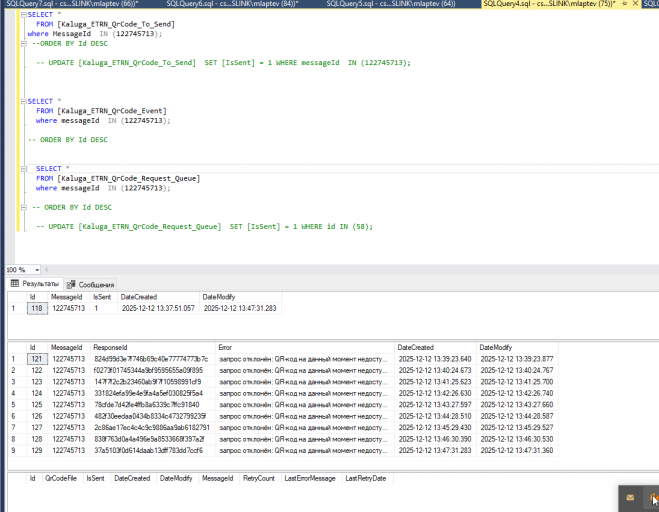The width and height of the screenshot is (659, 512).
Task: Click the Результаты tab grid icon
Action: [15, 283]
